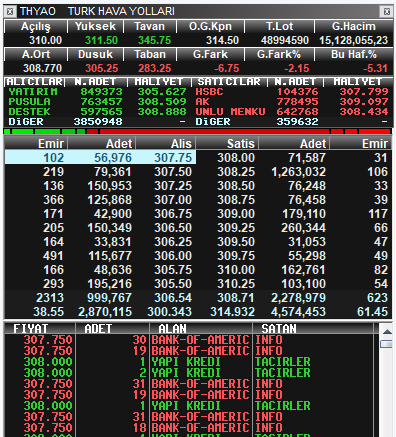
Task: Click the ALICILAR column header
Action: tap(34, 82)
